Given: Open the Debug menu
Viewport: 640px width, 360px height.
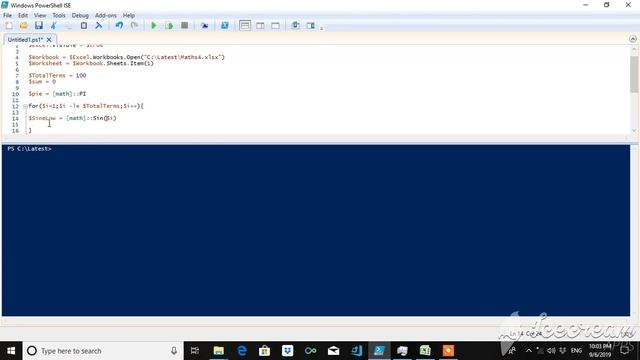Looking at the screenshot, I should [80, 15].
